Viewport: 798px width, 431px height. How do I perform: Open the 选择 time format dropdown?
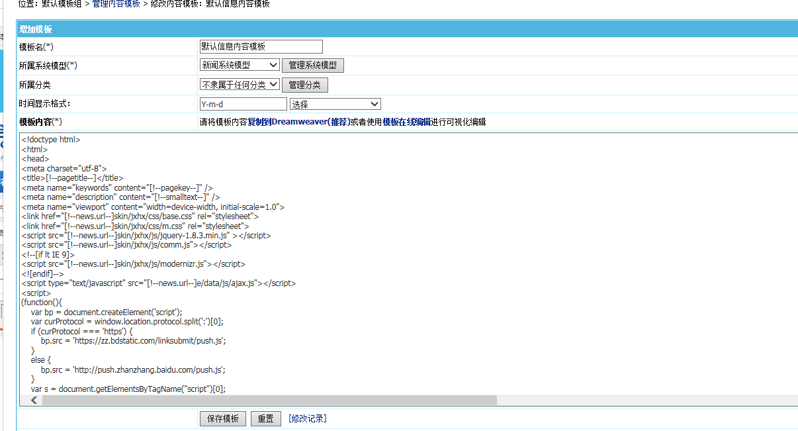[x=335, y=104]
